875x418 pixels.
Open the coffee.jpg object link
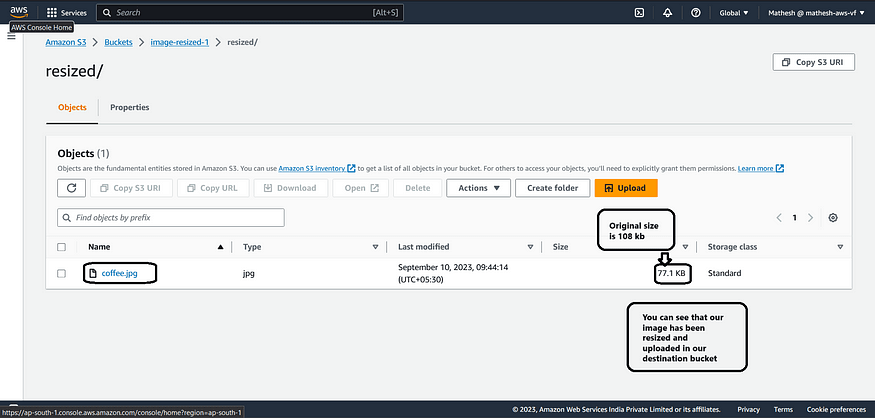tap(119, 273)
